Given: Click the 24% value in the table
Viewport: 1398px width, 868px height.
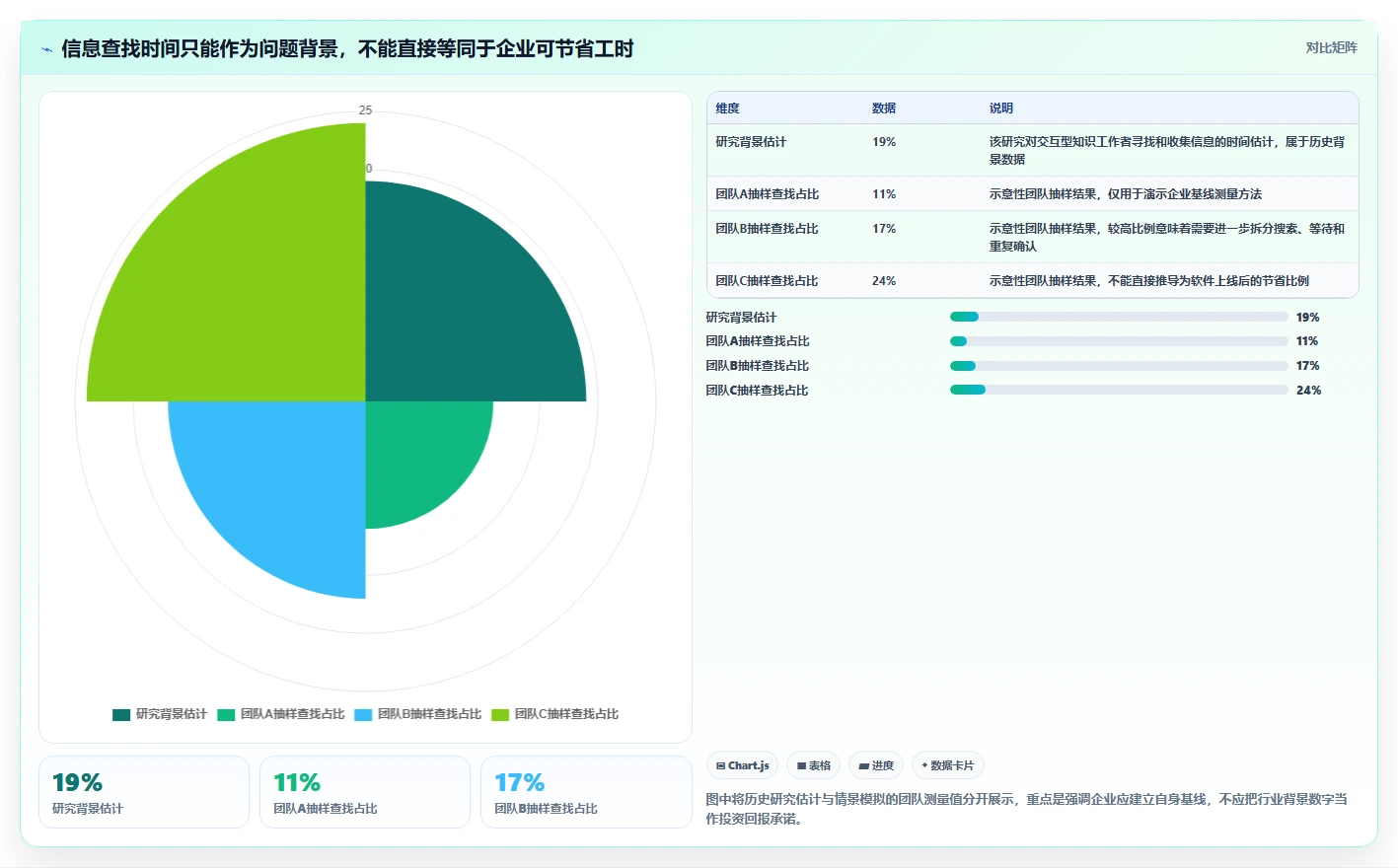Looking at the screenshot, I should (x=884, y=281).
